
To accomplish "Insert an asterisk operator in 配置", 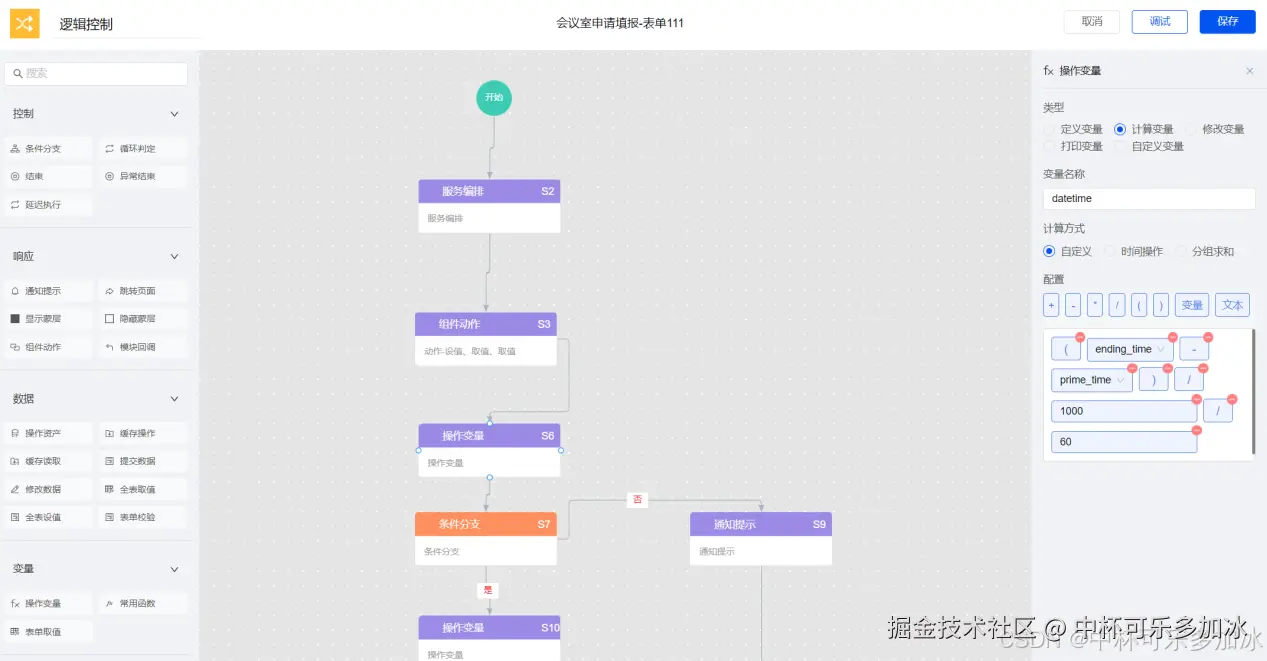I will [x=1095, y=305].
